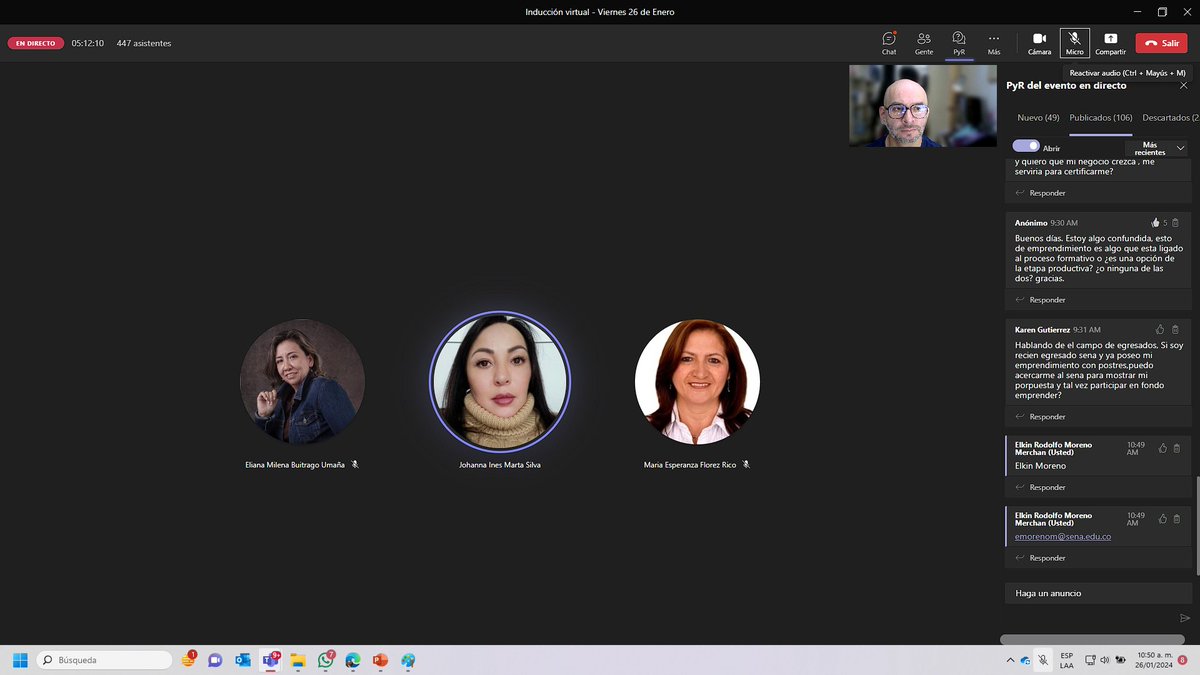Click Responder under the certificarme question

tap(1040, 193)
